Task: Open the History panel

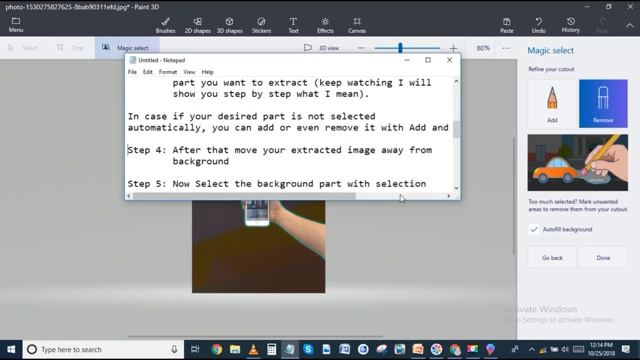Action: (570, 25)
